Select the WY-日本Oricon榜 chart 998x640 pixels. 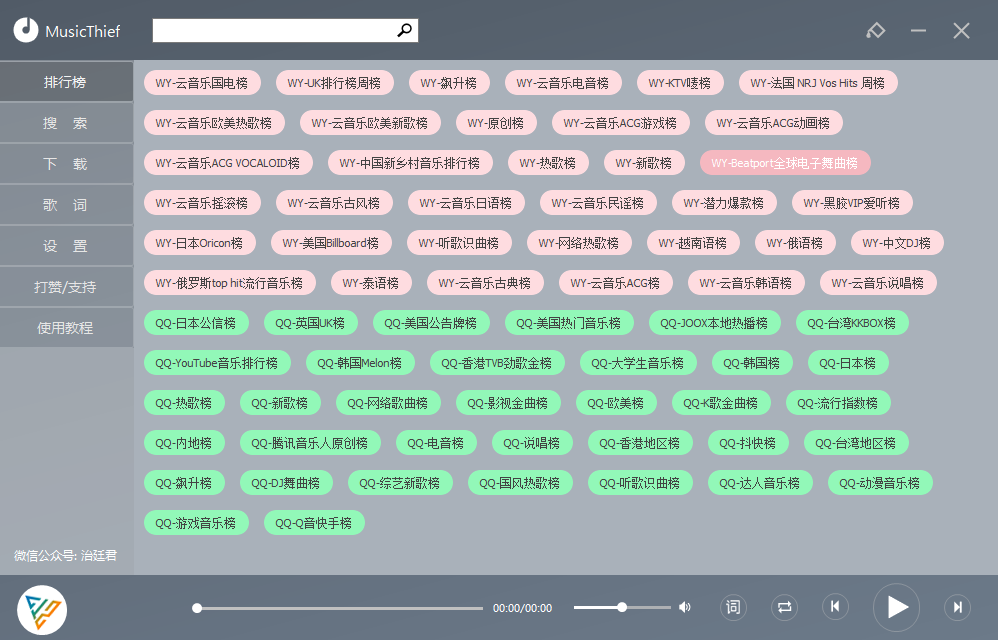click(x=199, y=243)
